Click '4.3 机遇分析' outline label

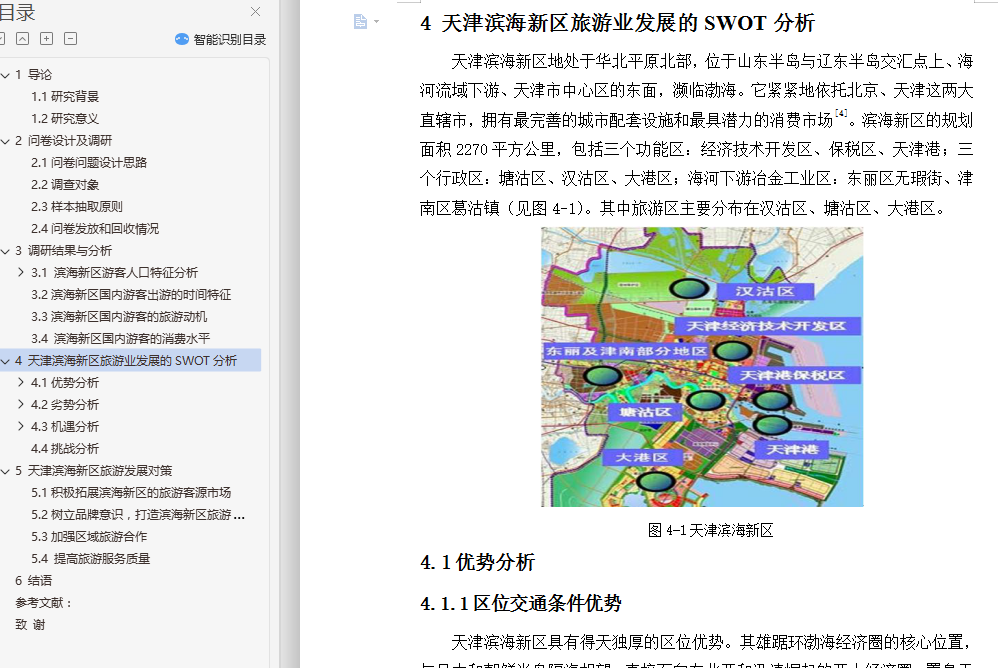click(65, 426)
